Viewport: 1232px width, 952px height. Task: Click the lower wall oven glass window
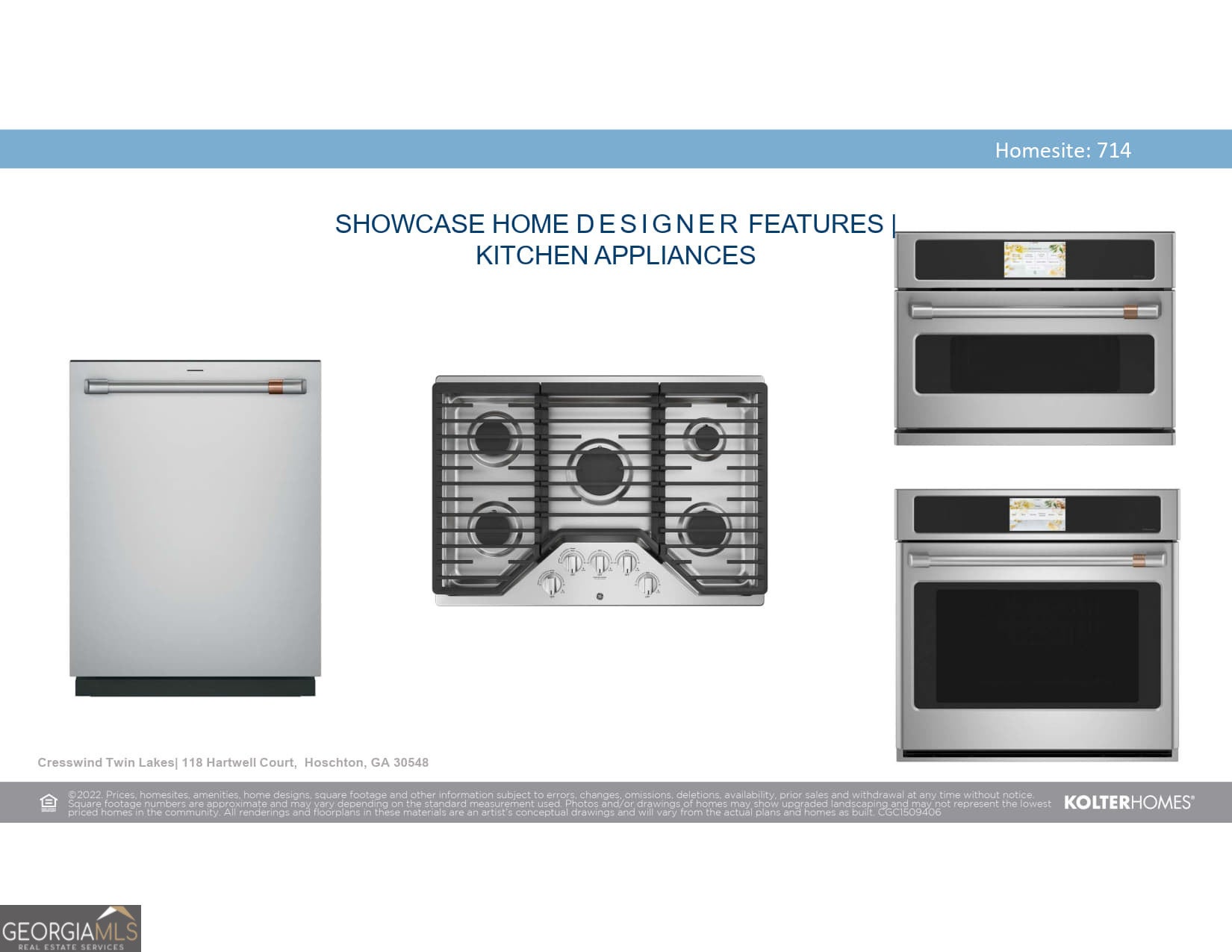1036,646
